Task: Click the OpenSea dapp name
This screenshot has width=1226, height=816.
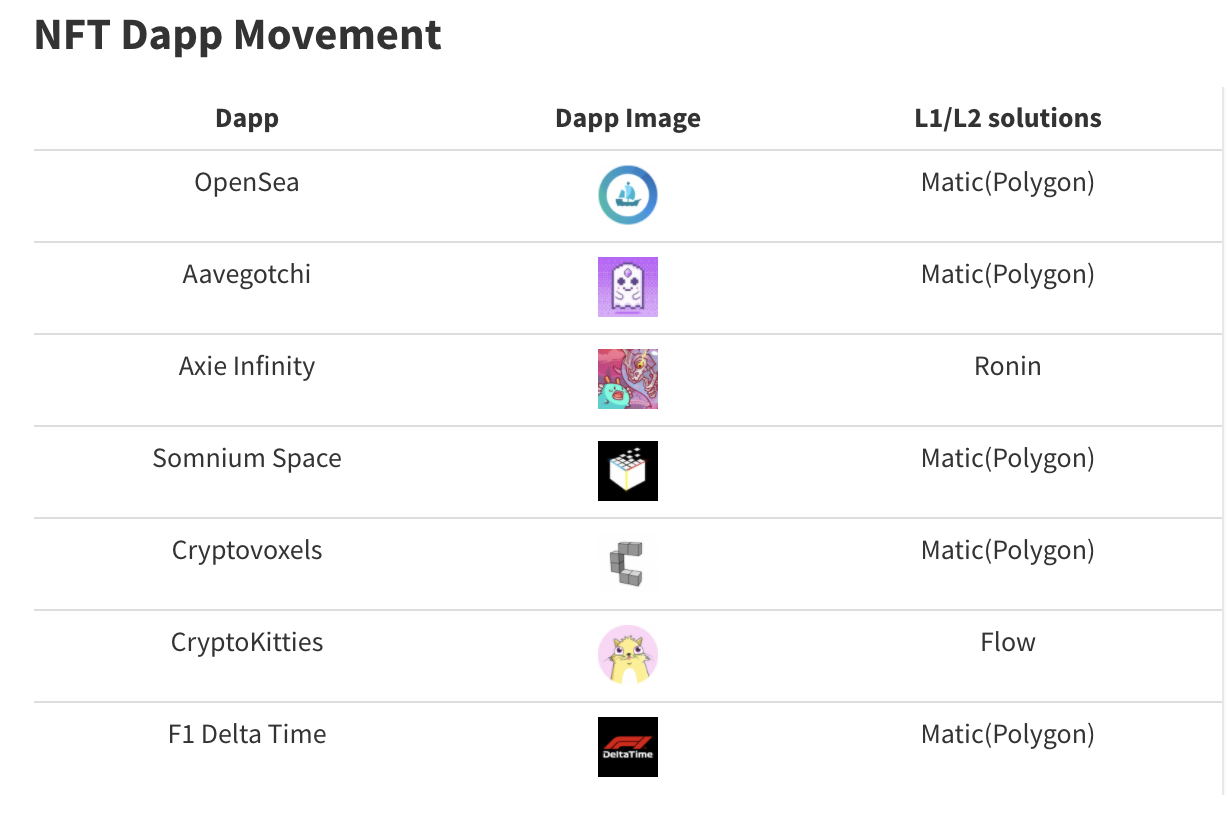Action: pyautogui.click(x=247, y=183)
